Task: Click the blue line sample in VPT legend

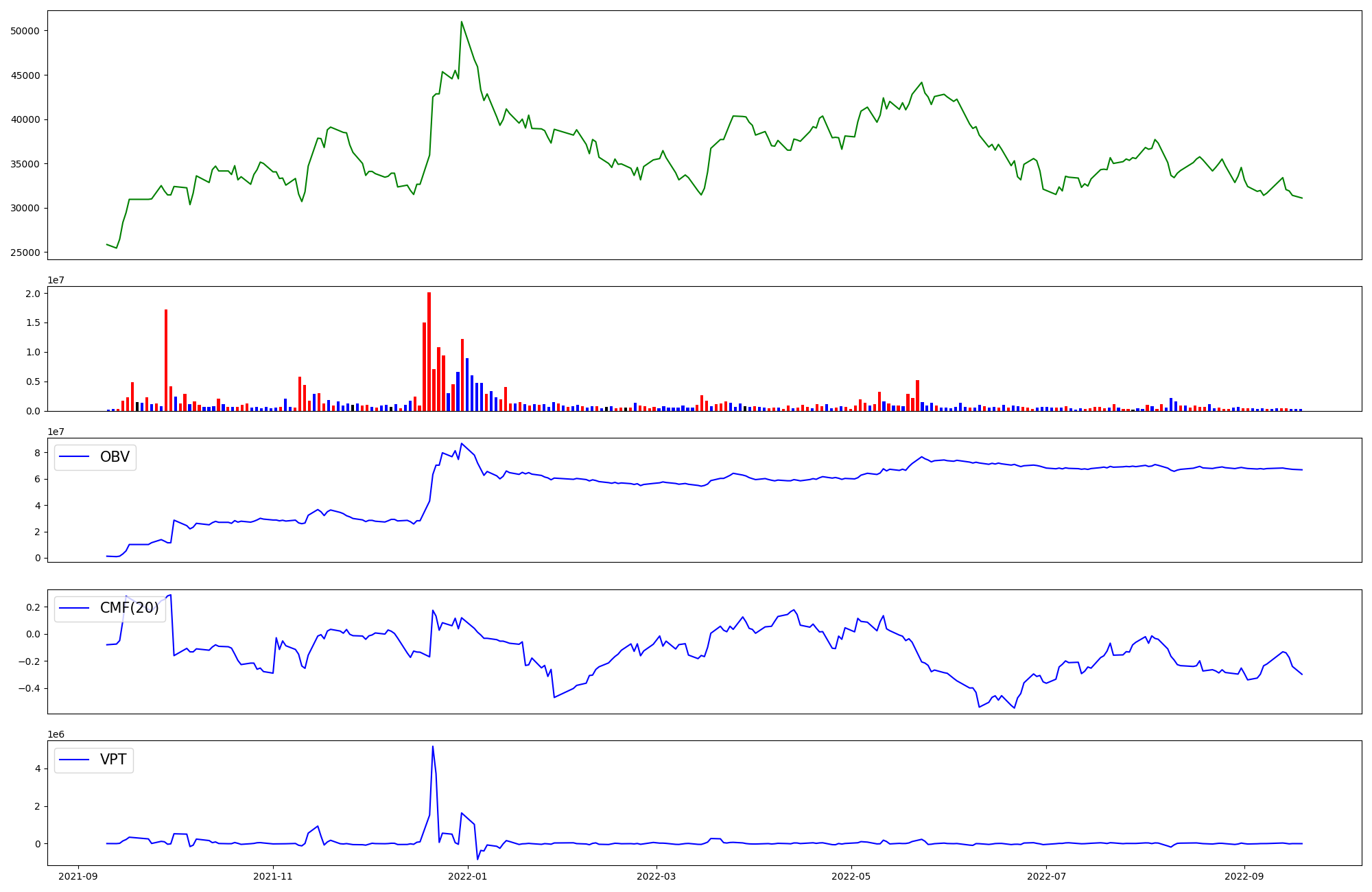Action: [x=75, y=760]
